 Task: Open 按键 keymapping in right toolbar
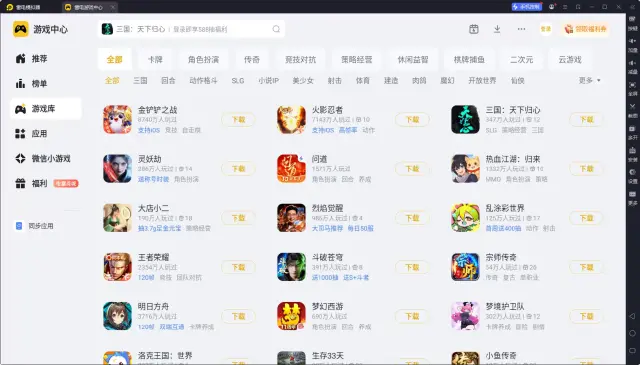633,24
